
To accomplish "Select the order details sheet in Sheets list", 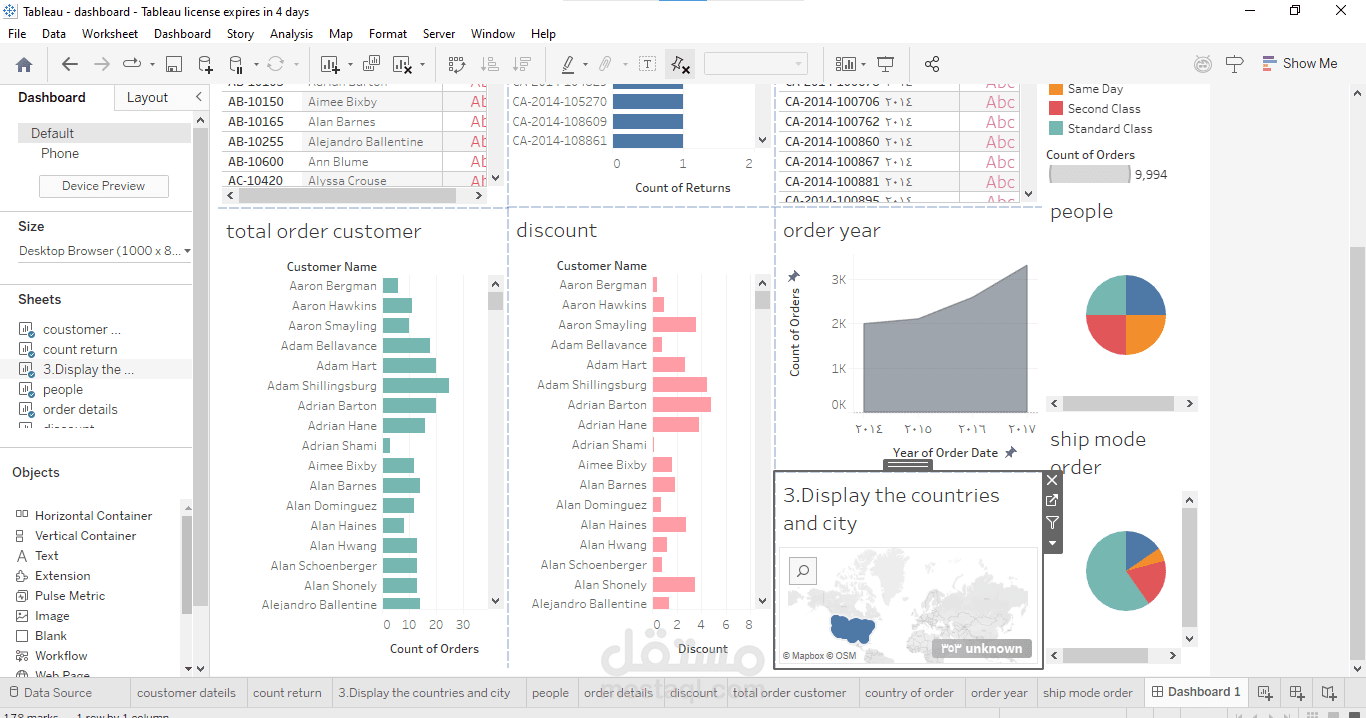I will (80, 409).
